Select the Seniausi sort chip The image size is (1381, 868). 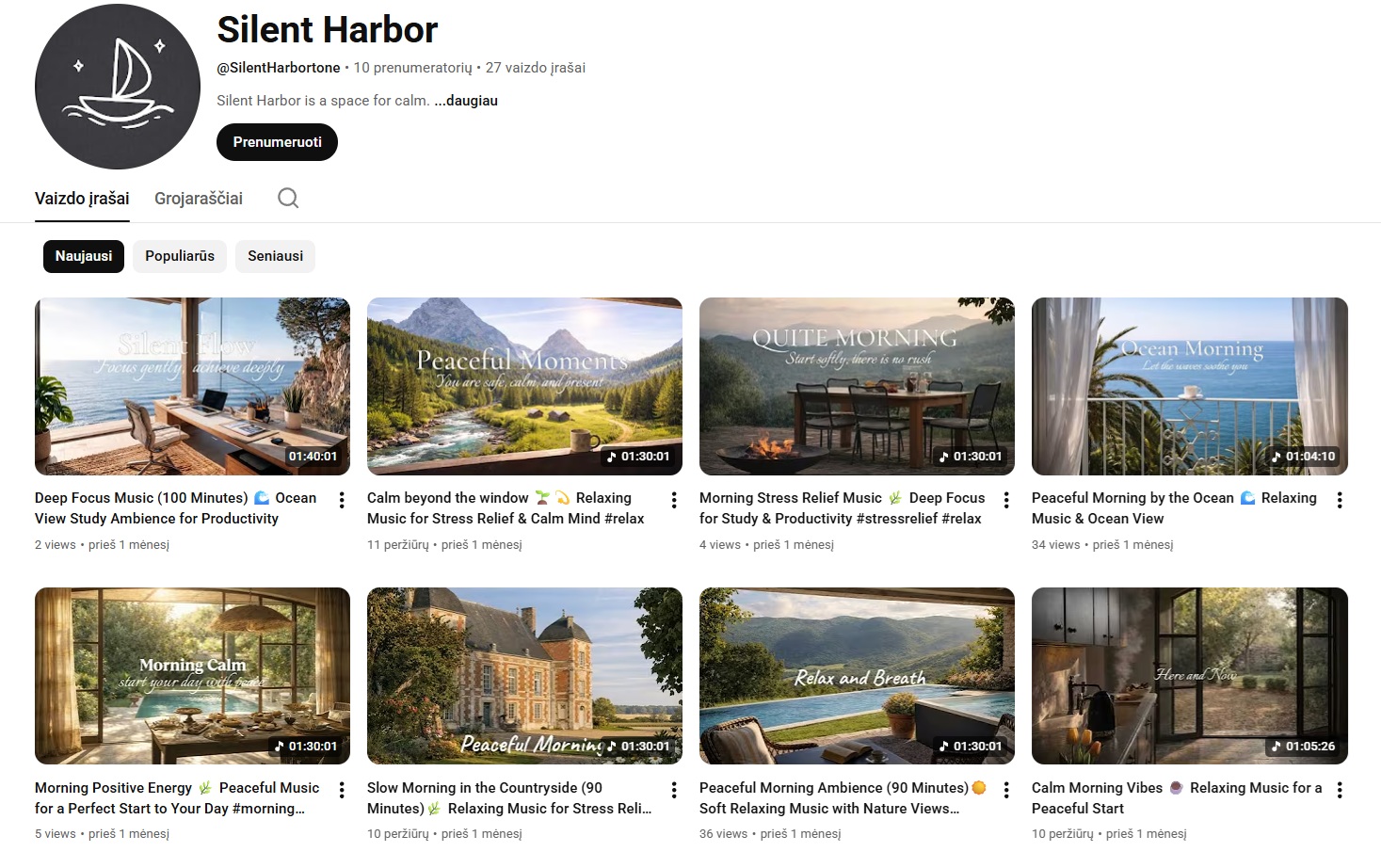point(275,256)
